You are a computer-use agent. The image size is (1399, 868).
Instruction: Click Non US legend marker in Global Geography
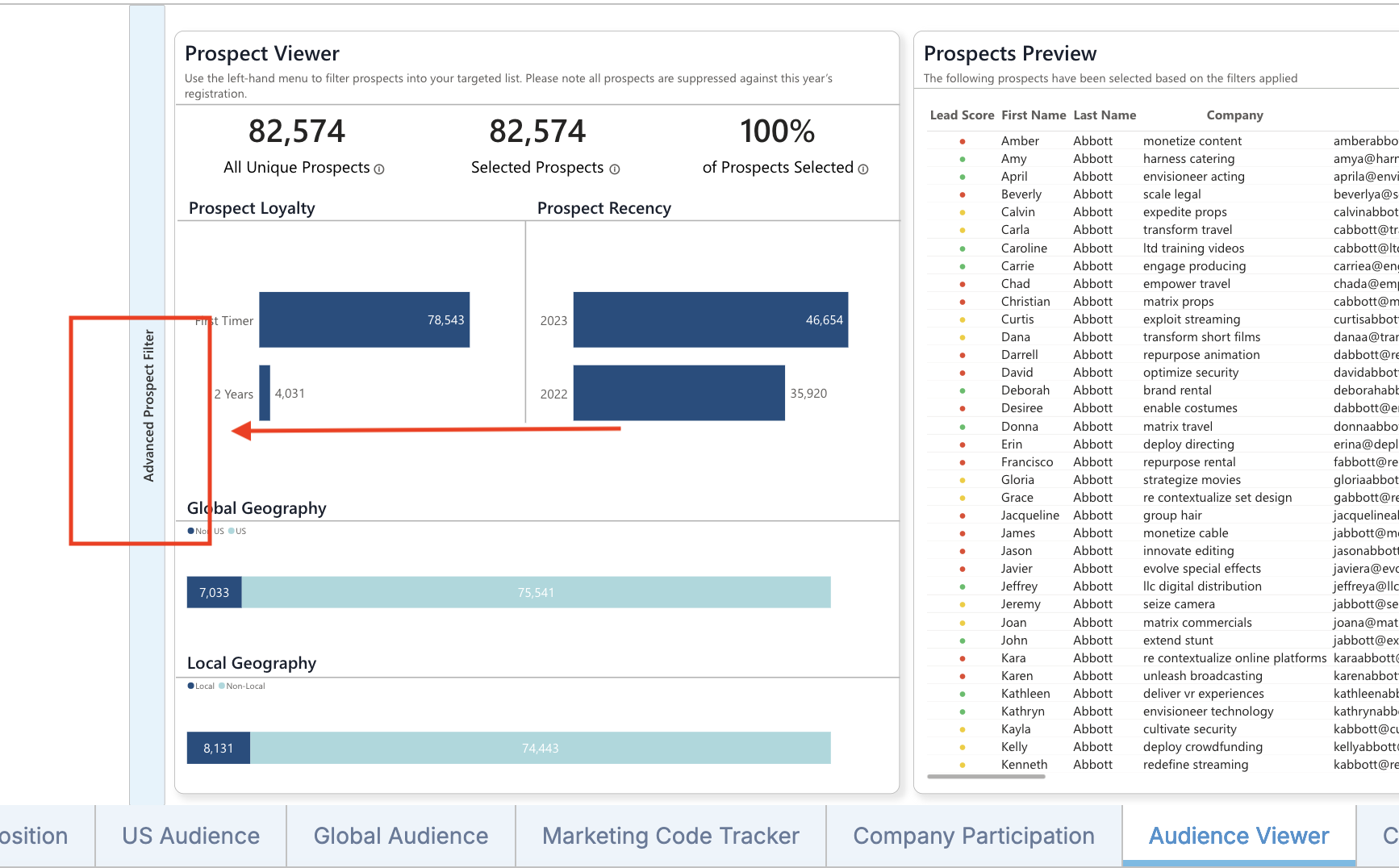click(x=191, y=531)
